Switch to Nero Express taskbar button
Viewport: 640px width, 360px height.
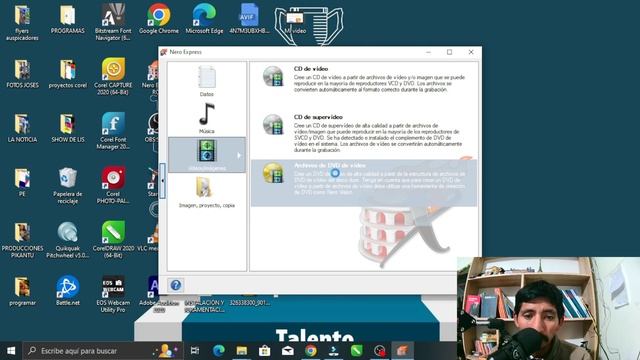click(402, 351)
